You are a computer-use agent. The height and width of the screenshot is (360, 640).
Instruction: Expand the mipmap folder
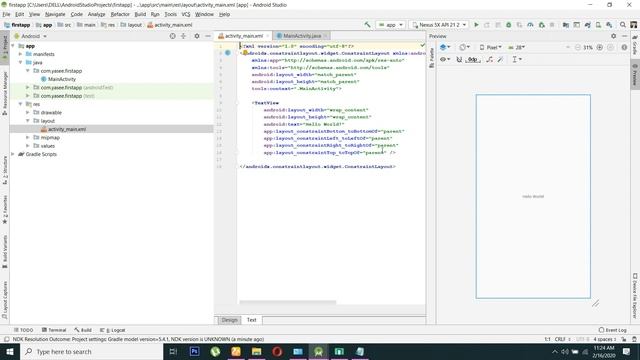28,137
